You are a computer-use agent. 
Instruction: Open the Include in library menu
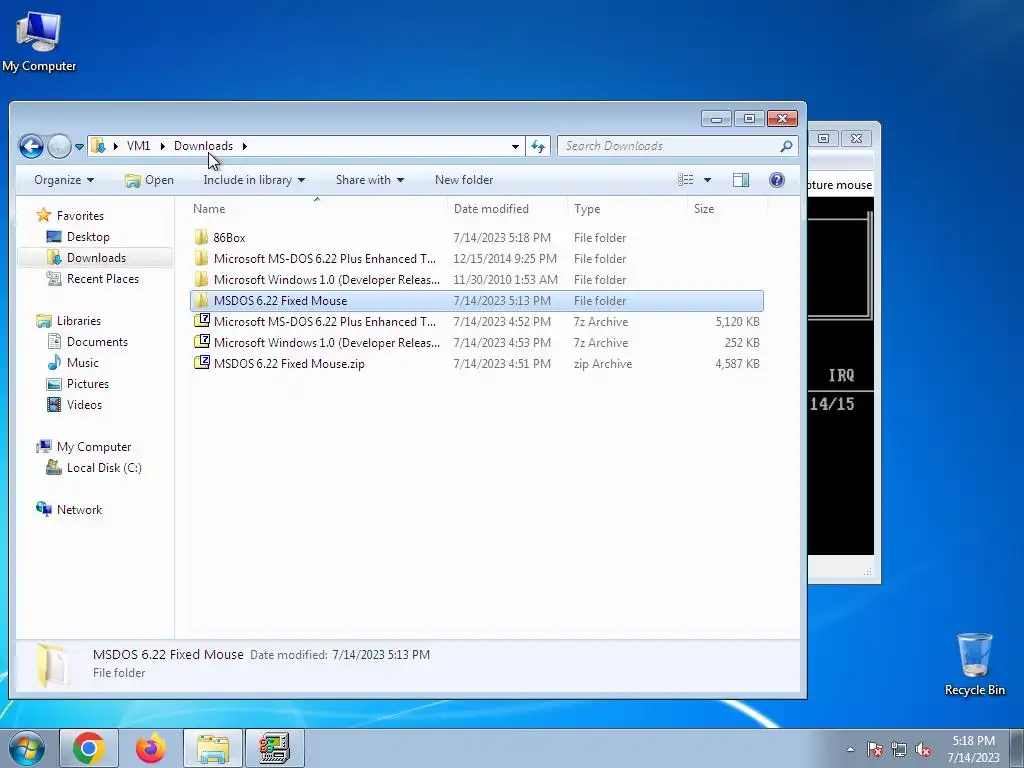coord(254,180)
